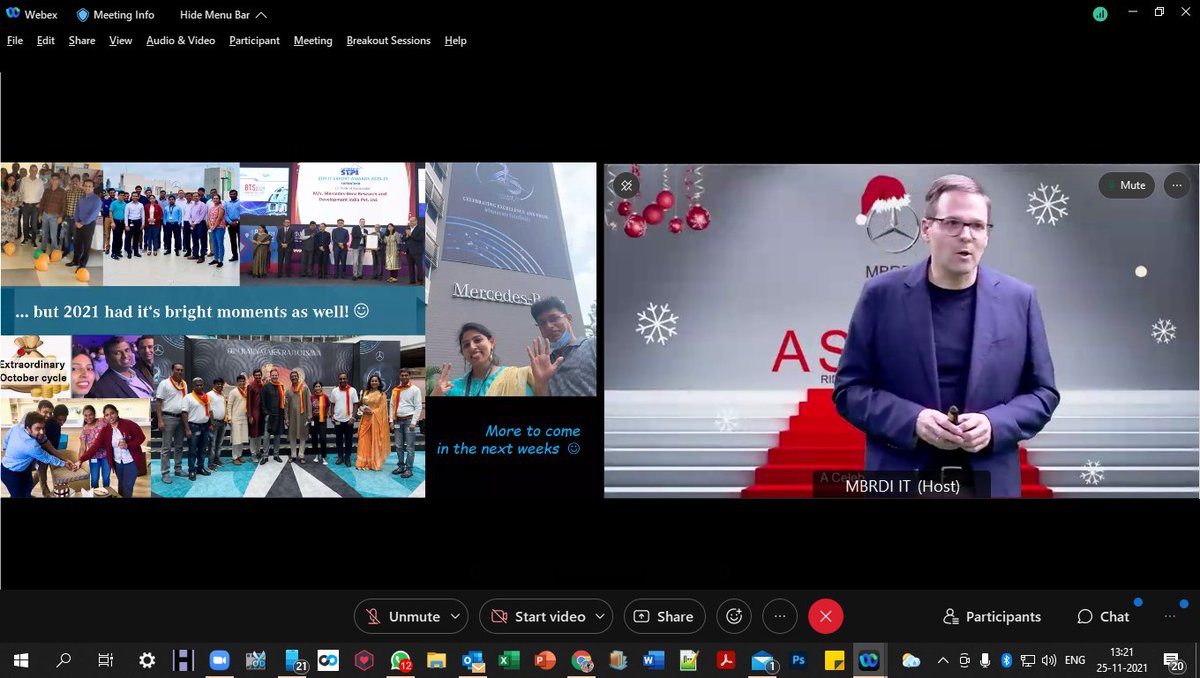1200x678 pixels.
Task: Switch to Photoshop from the taskbar
Action: [798, 660]
